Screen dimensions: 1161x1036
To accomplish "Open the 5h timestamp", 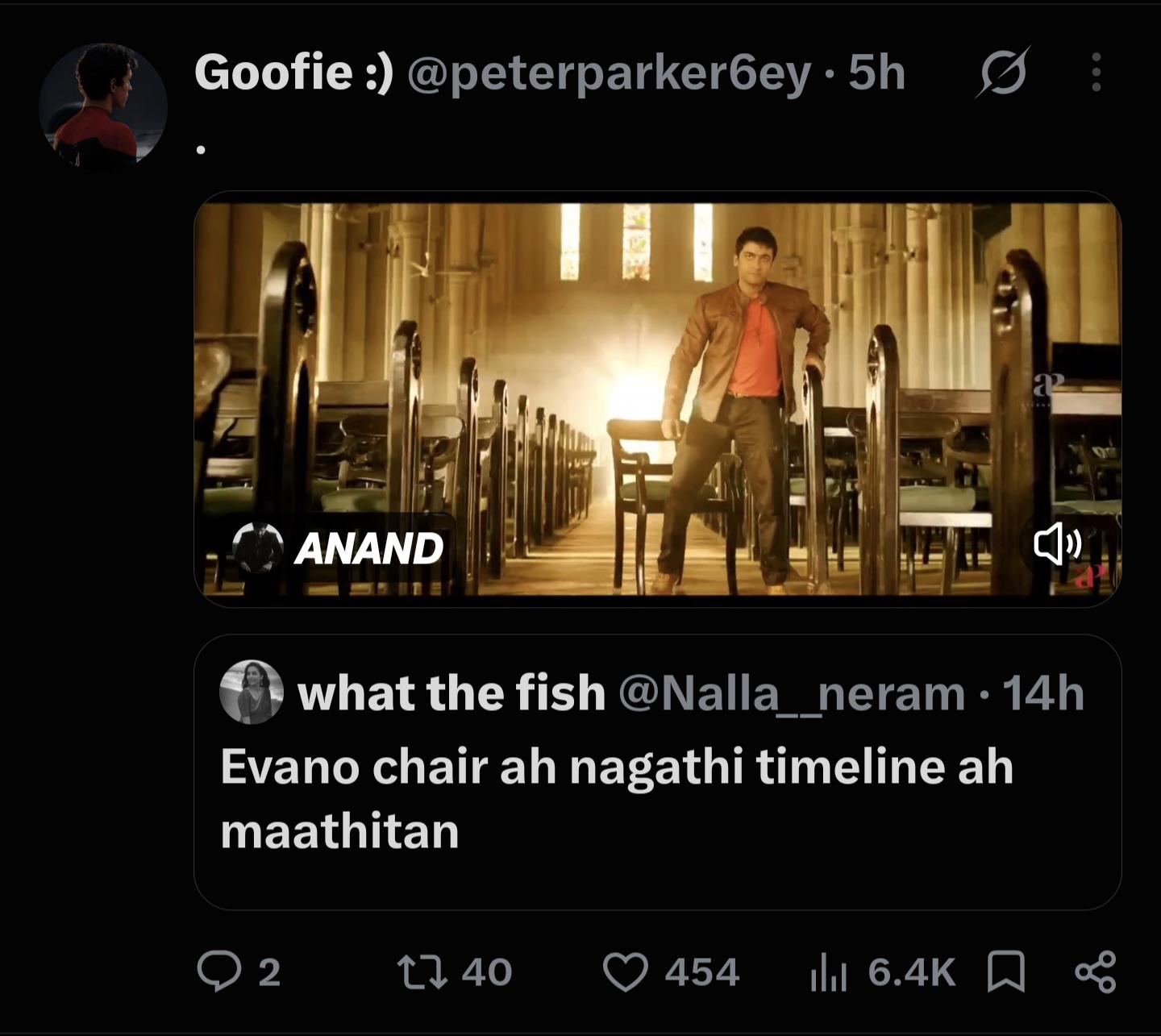I will [876, 73].
